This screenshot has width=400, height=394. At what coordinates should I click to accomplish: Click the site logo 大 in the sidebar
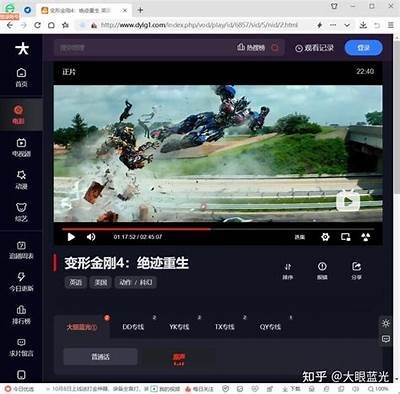pyautogui.click(x=22, y=49)
